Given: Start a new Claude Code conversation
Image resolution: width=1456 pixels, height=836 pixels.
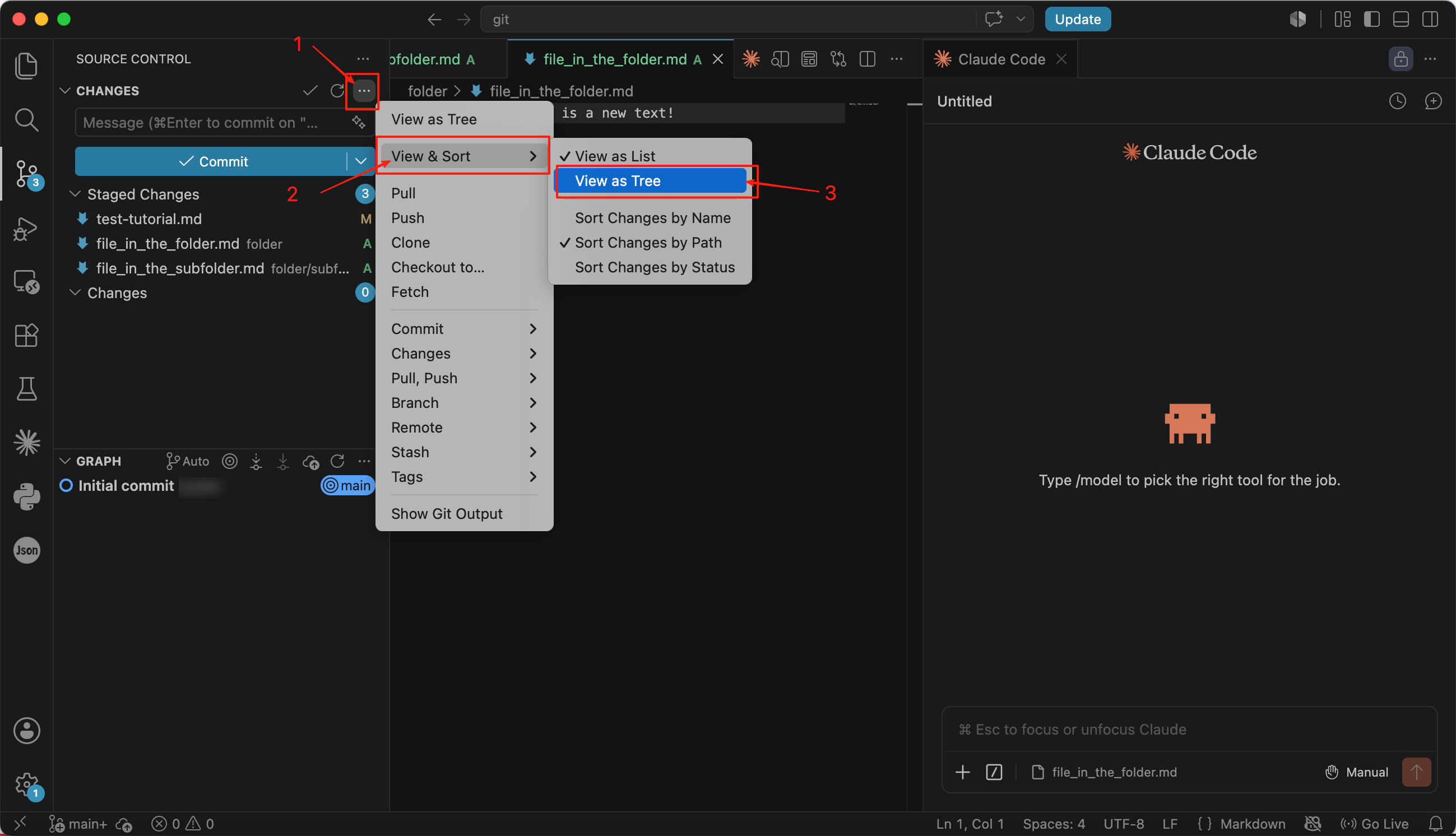Looking at the screenshot, I should click(1433, 101).
